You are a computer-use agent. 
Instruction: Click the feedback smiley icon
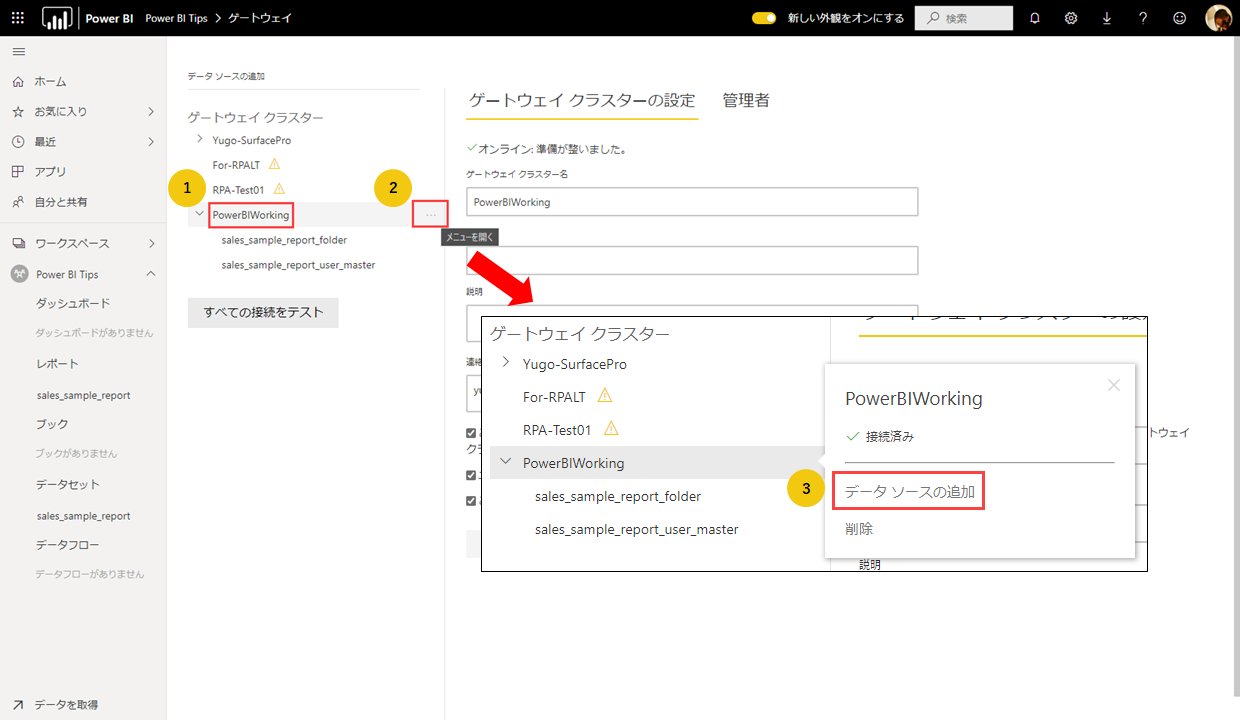click(1180, 18)
